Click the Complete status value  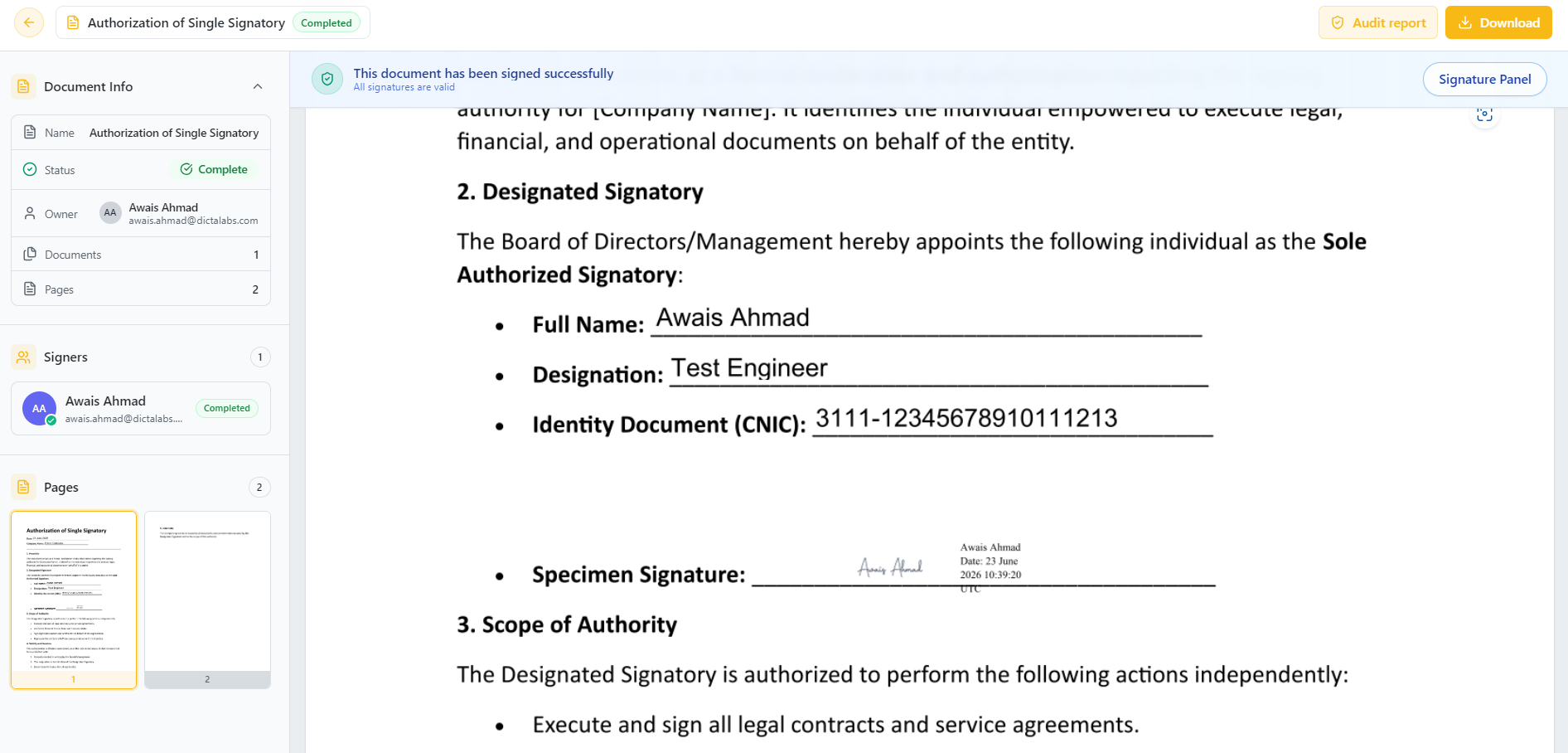coord(215,169)
